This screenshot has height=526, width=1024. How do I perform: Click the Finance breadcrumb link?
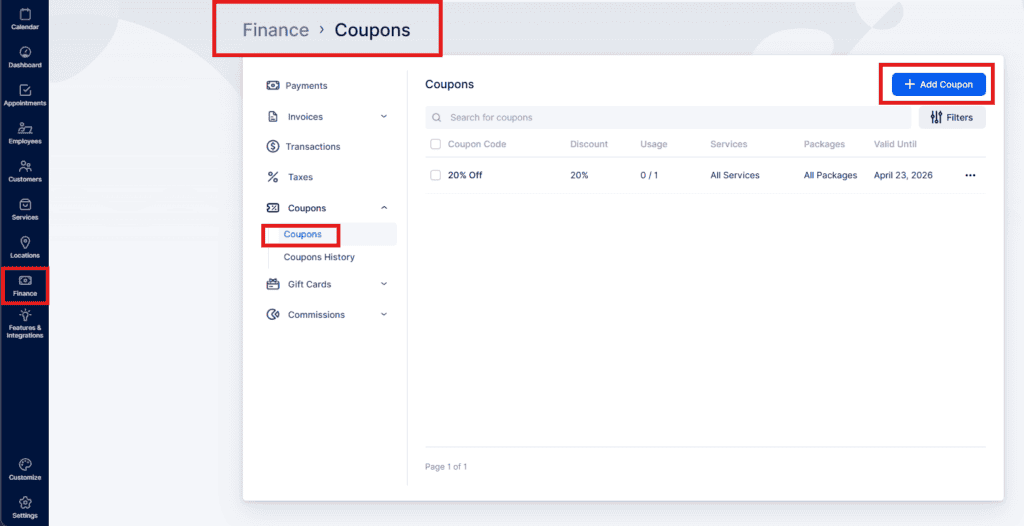(276, 30)
